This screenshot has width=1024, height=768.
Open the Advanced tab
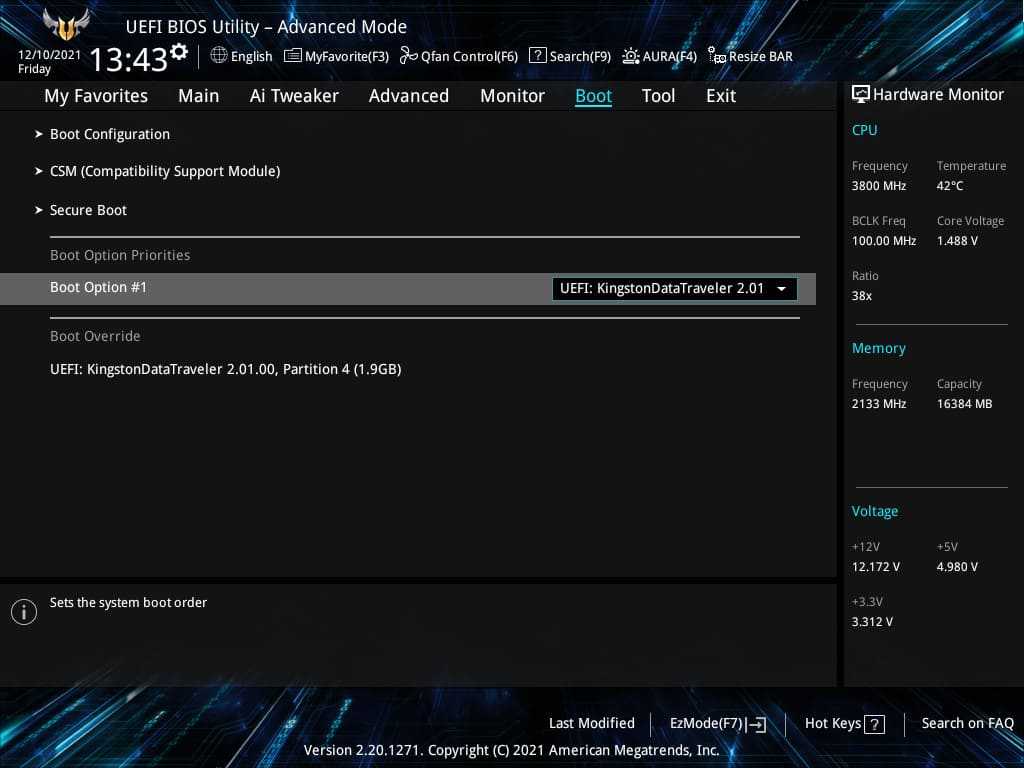tap(408, 96)
